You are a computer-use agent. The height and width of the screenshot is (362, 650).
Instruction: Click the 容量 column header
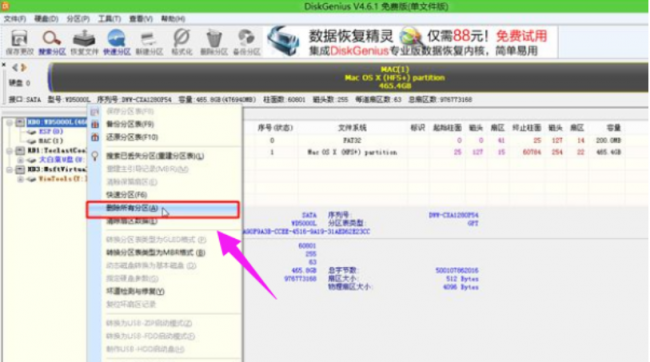click(614, 128)
